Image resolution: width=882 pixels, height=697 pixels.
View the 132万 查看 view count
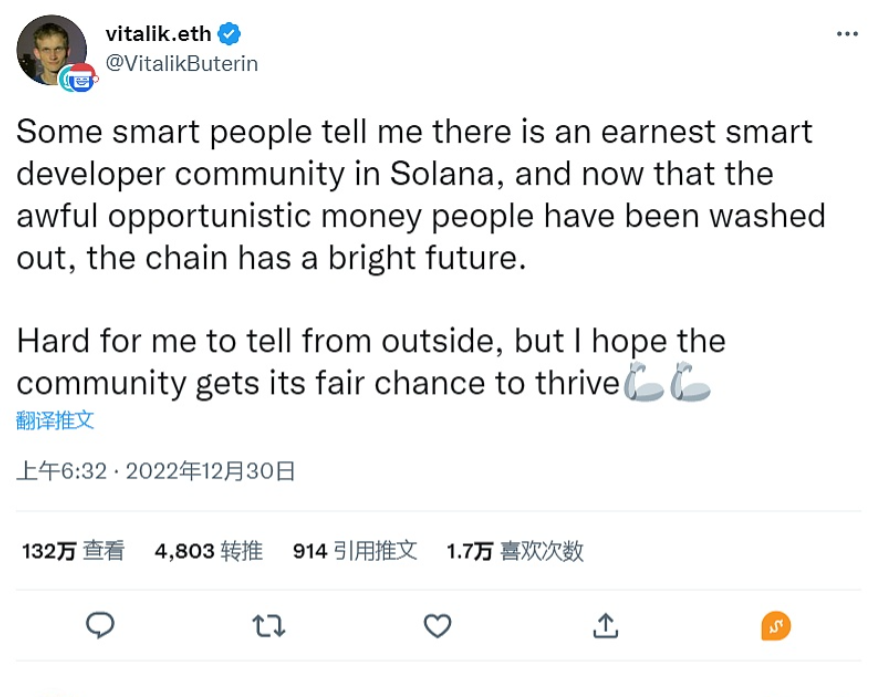coord(73,551)
